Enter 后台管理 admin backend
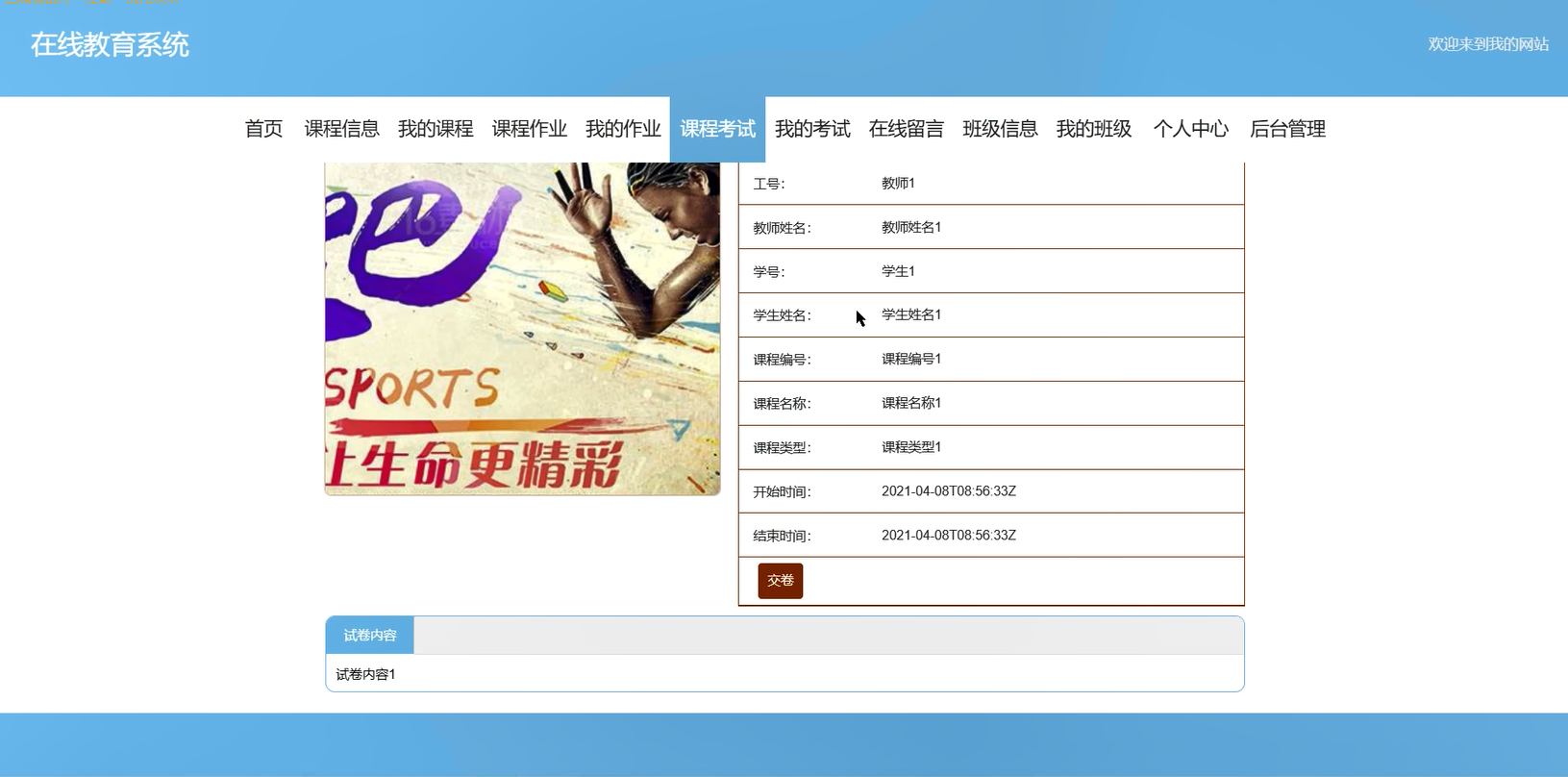The height and width of the screenshot is (777, 1568). point(1287,129)
